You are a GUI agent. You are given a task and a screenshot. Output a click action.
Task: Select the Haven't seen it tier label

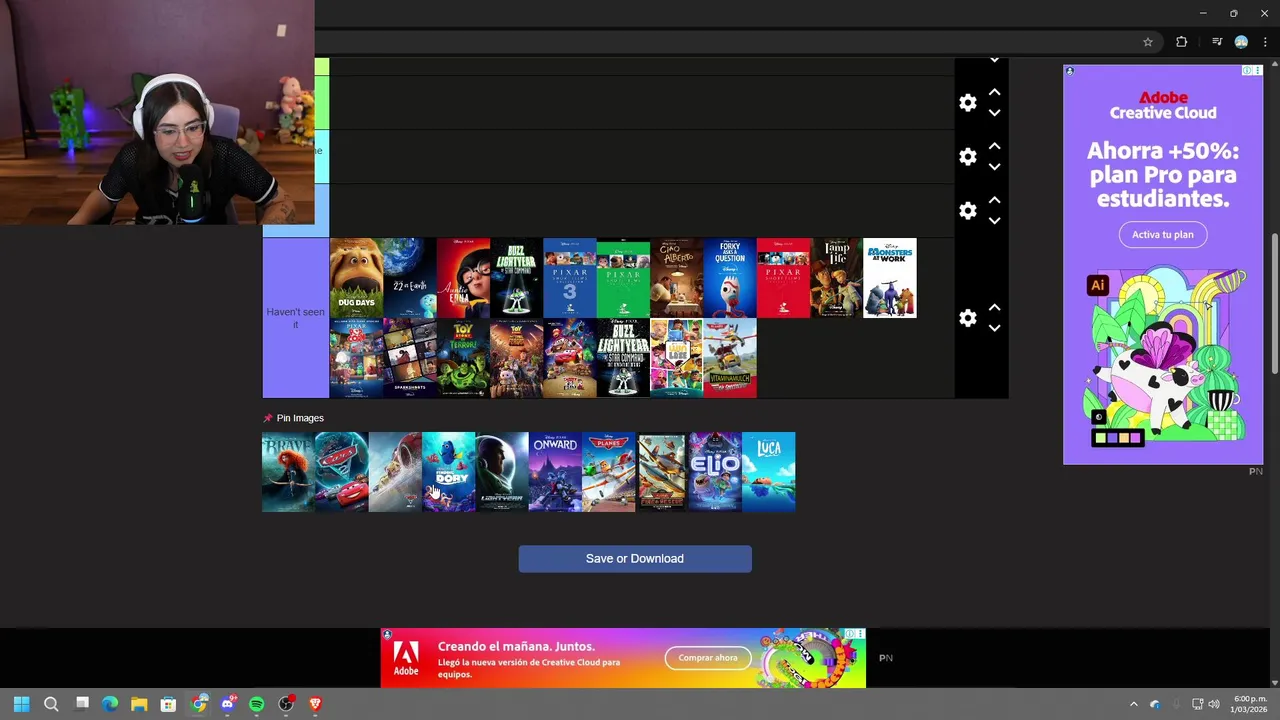[x=296, y=318]
